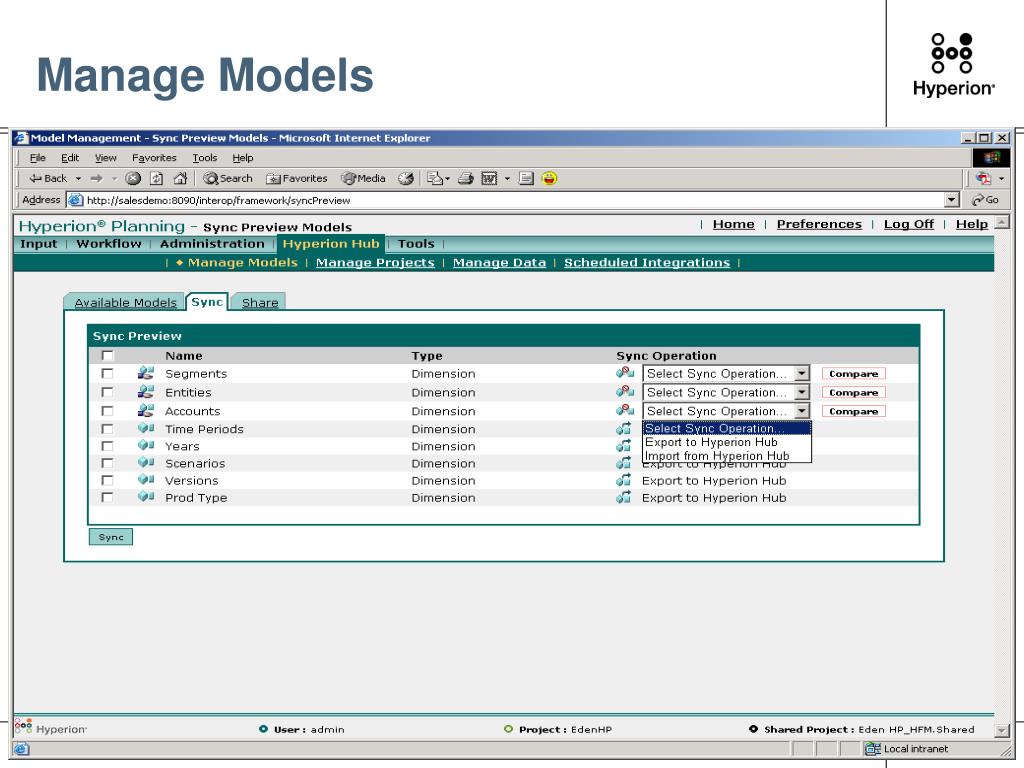
Task: Open Sync Operation dropdown for Accounts
Action: point(726,411)
